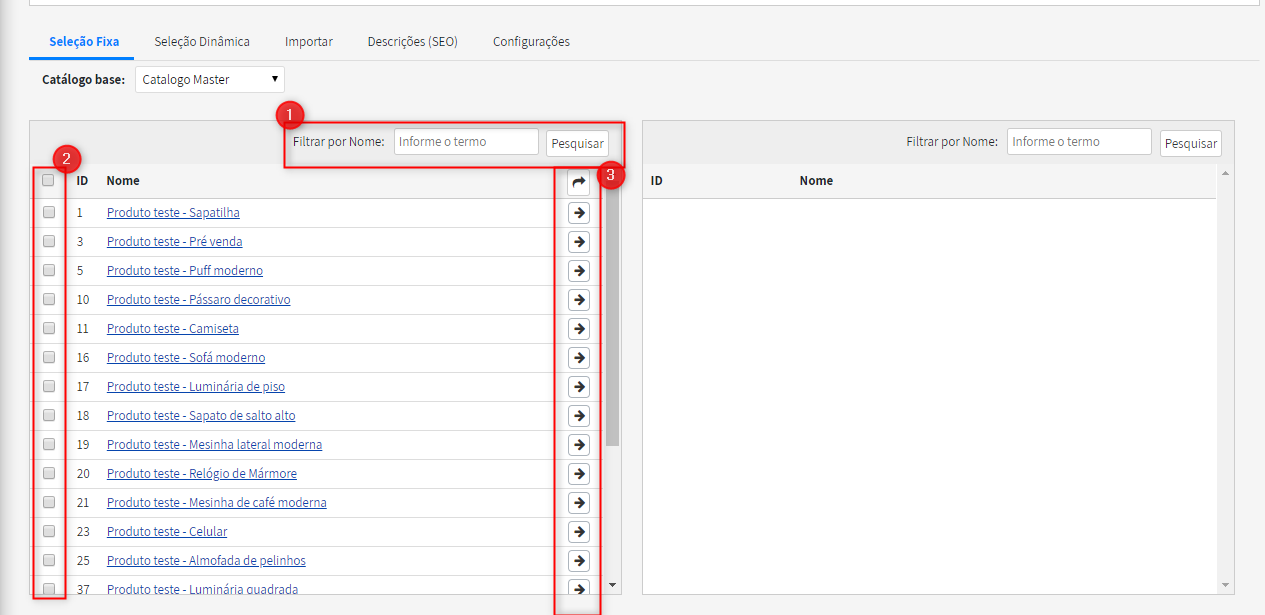Open Produto teste - Sofá moderno link
This screenshot has height=615, width=1265.
(x=186, y=358)
